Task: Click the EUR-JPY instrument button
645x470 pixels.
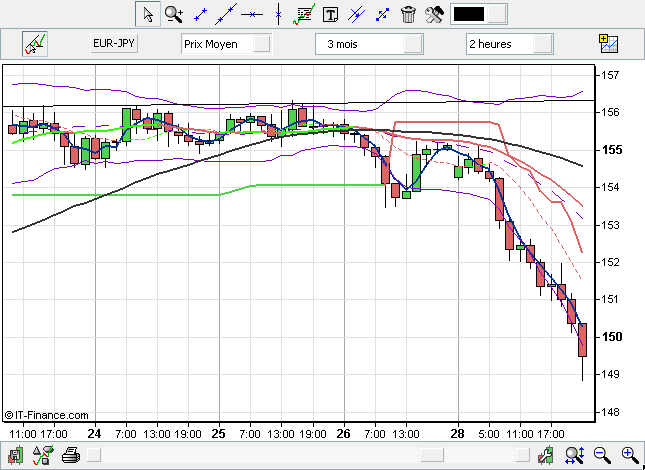Action: pyautogui.click(x=113, y=44)
